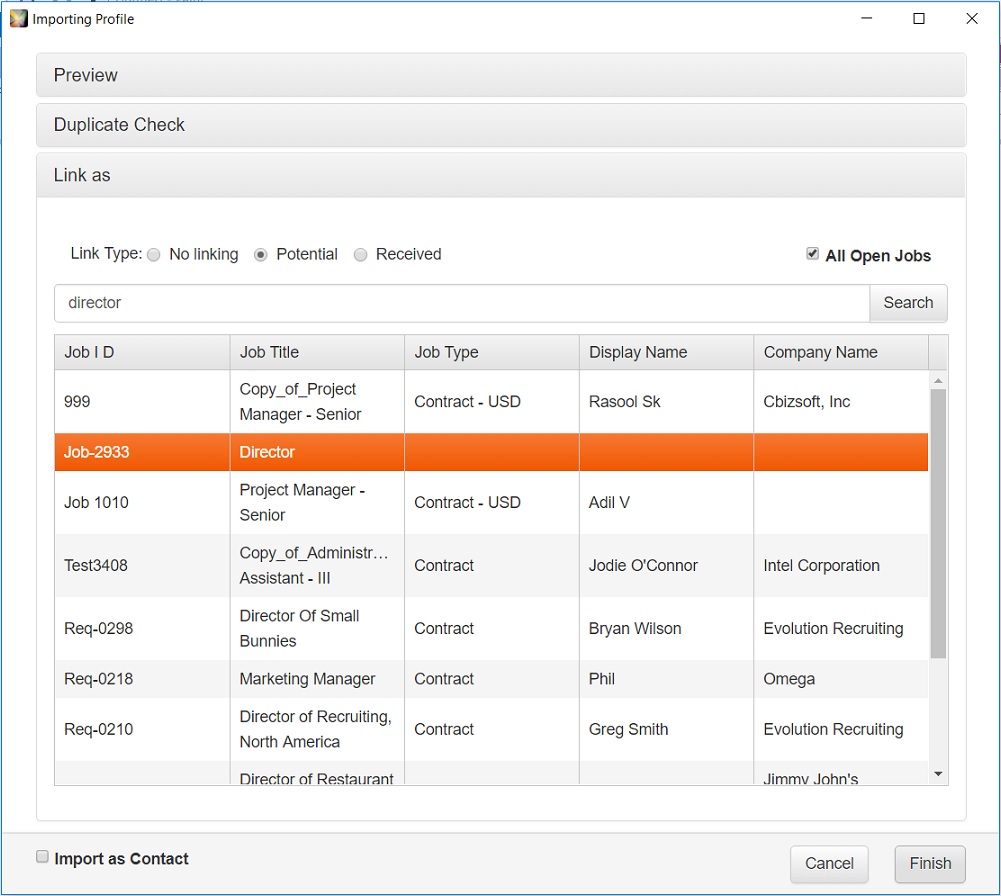Click Director Of Small Bunnies title
Image resolution: width=1001 pixels, height=896 pixels.
click(299, 629)
